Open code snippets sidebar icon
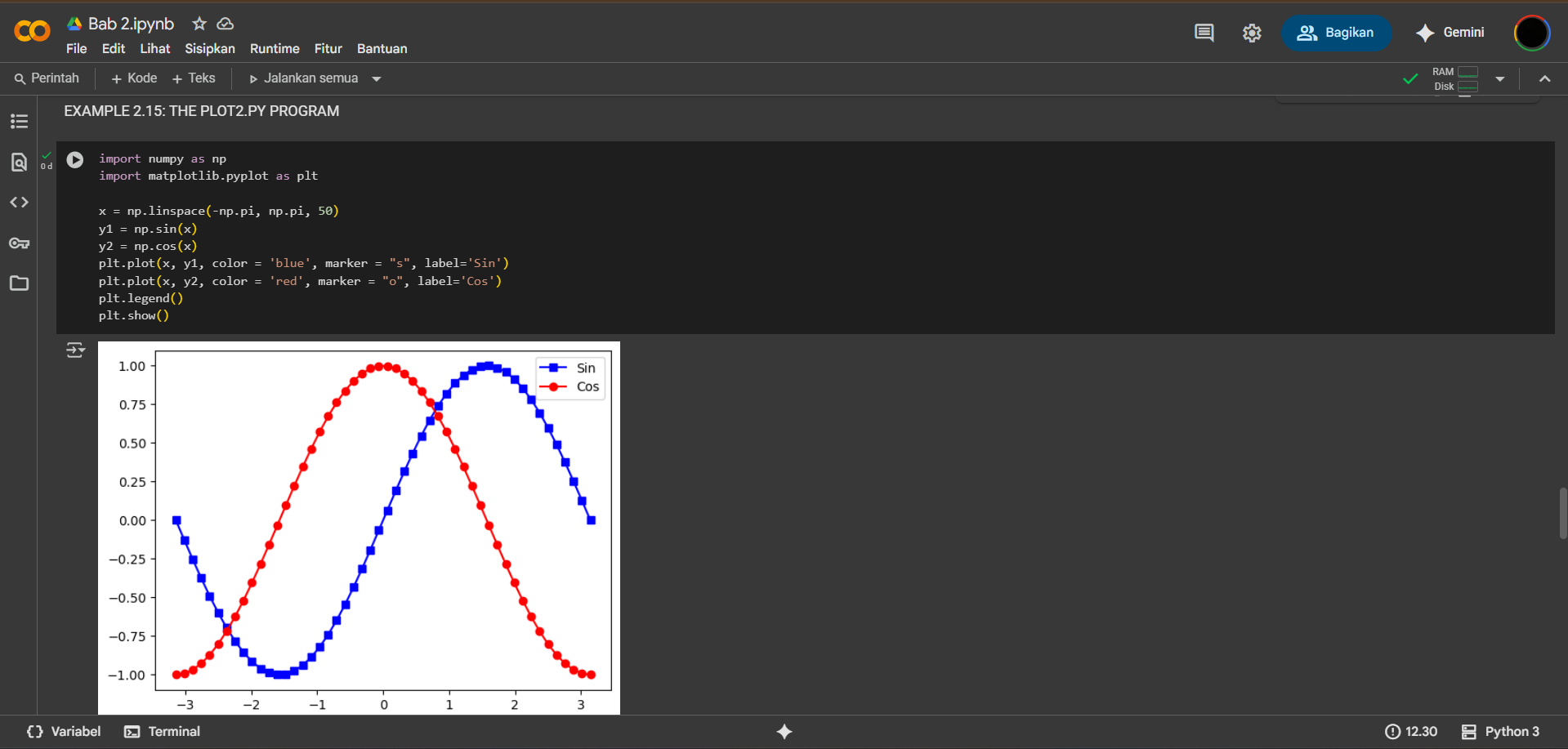Screen dimensions: 1568x749 [x=19, y=203]
